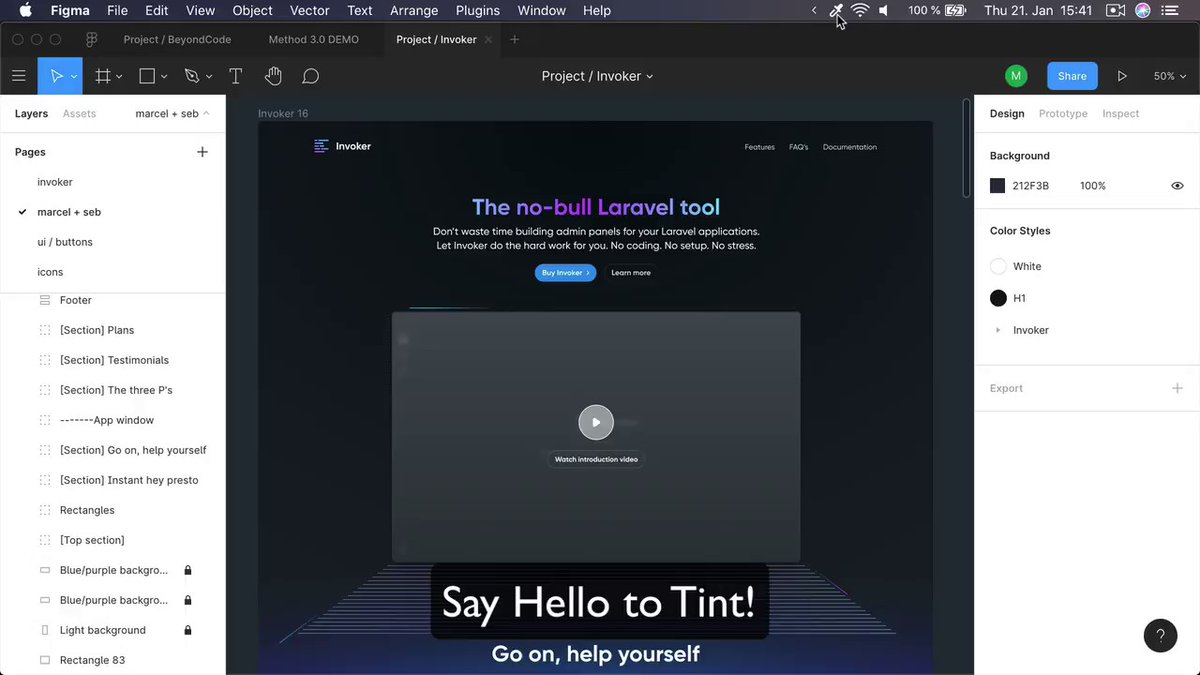Open Pen tool options dropdown arrow
The image size is (1200, 675).
209,77
